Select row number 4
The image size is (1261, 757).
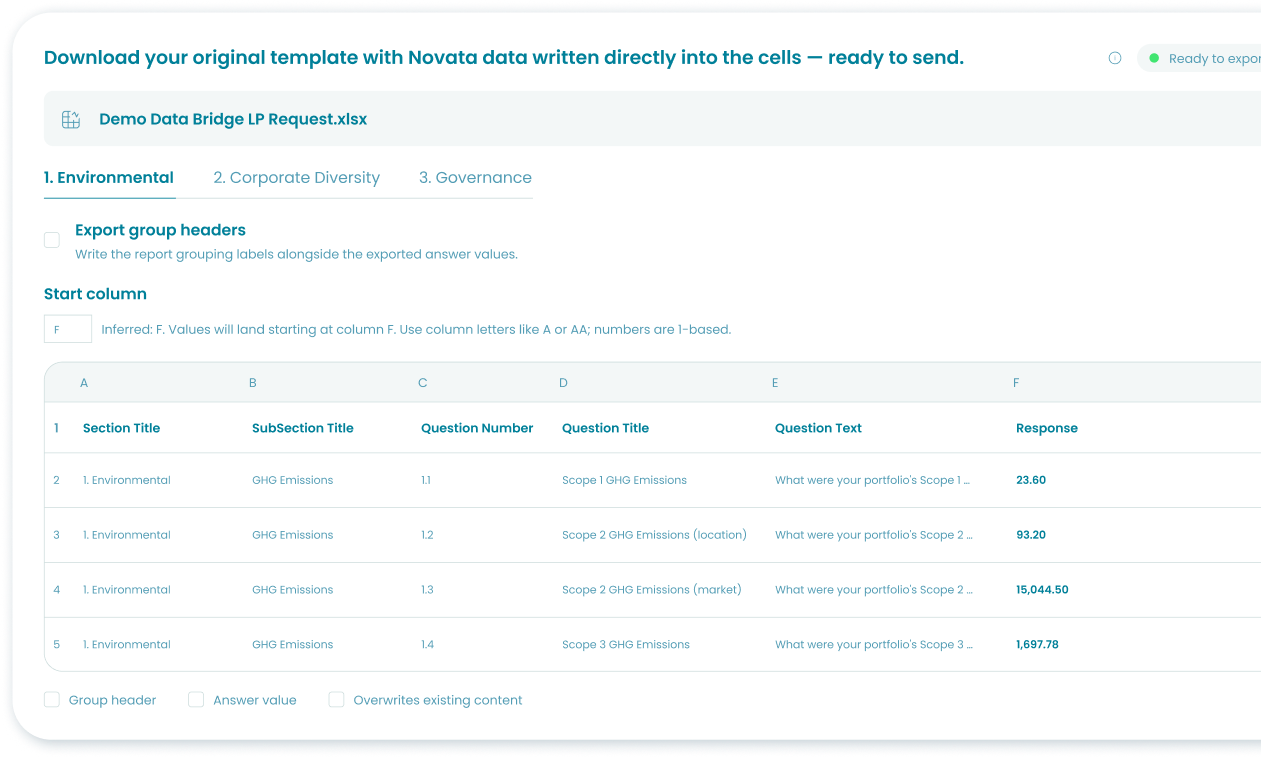point(56,590)
